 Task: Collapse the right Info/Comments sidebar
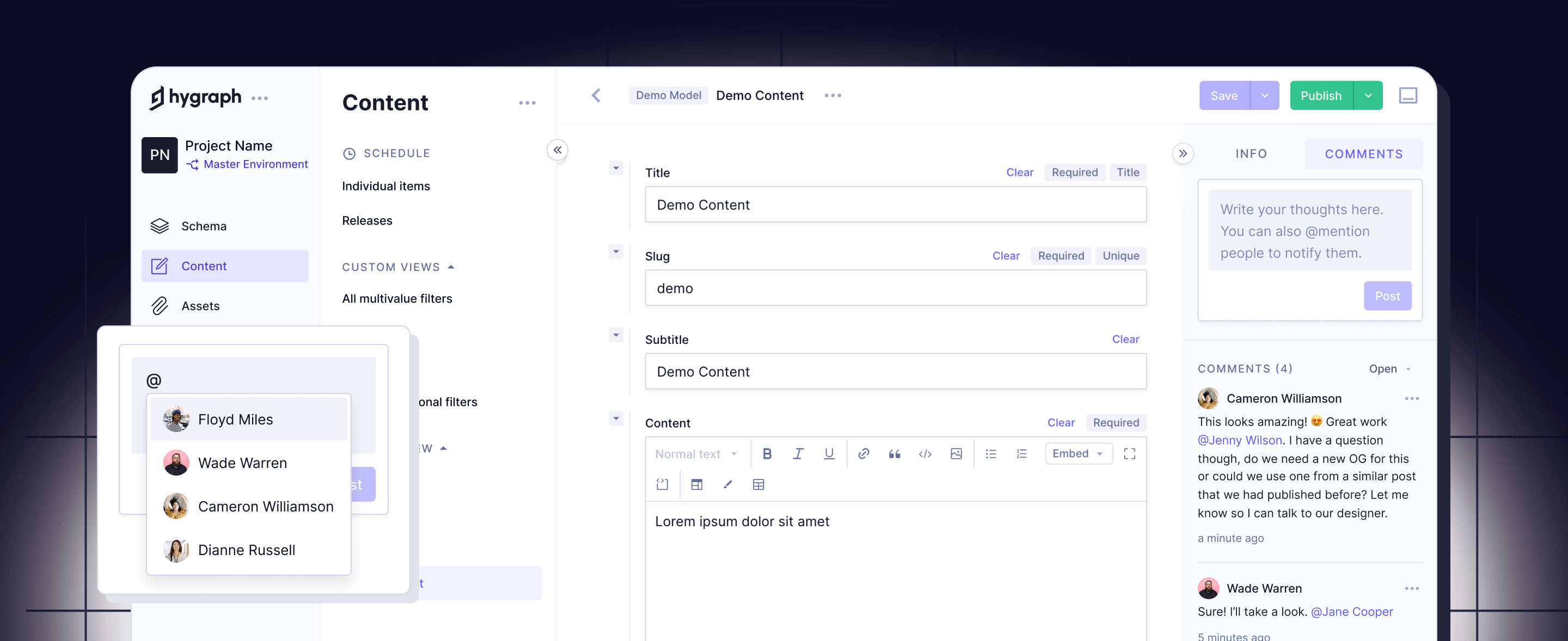point(1182,154)
